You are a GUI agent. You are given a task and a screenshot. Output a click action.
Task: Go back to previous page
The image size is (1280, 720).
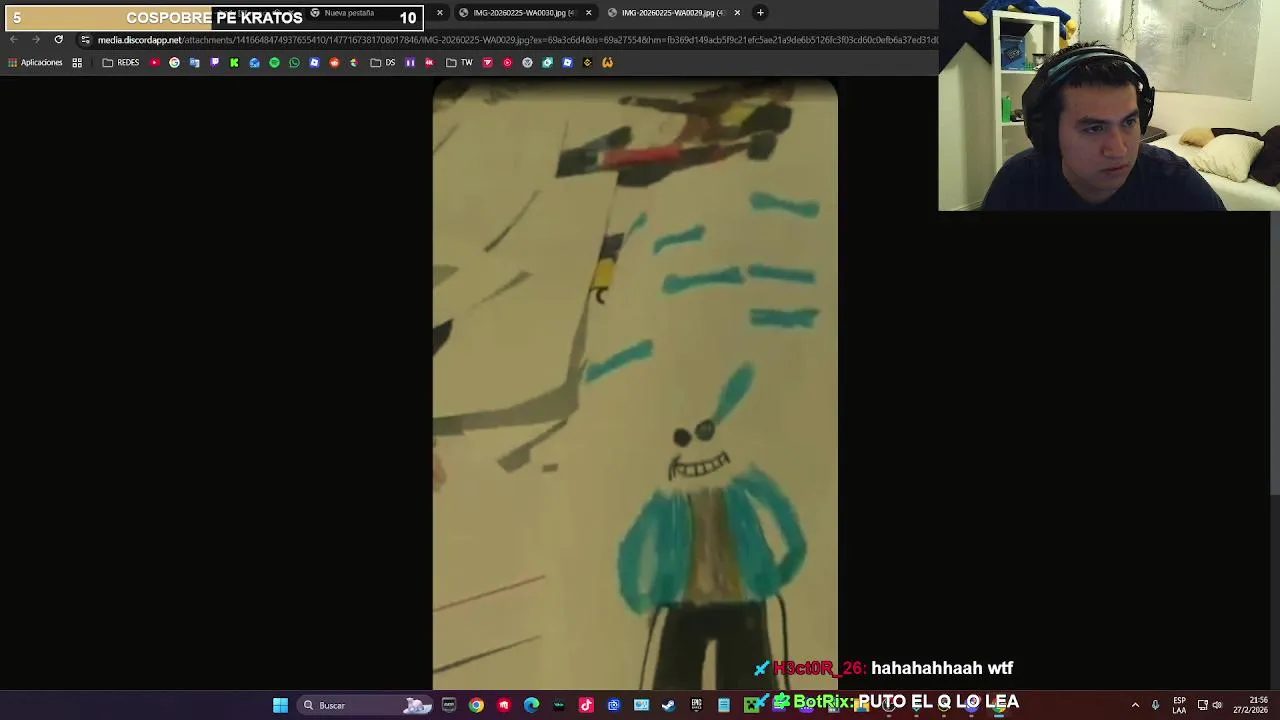(14, 40)
